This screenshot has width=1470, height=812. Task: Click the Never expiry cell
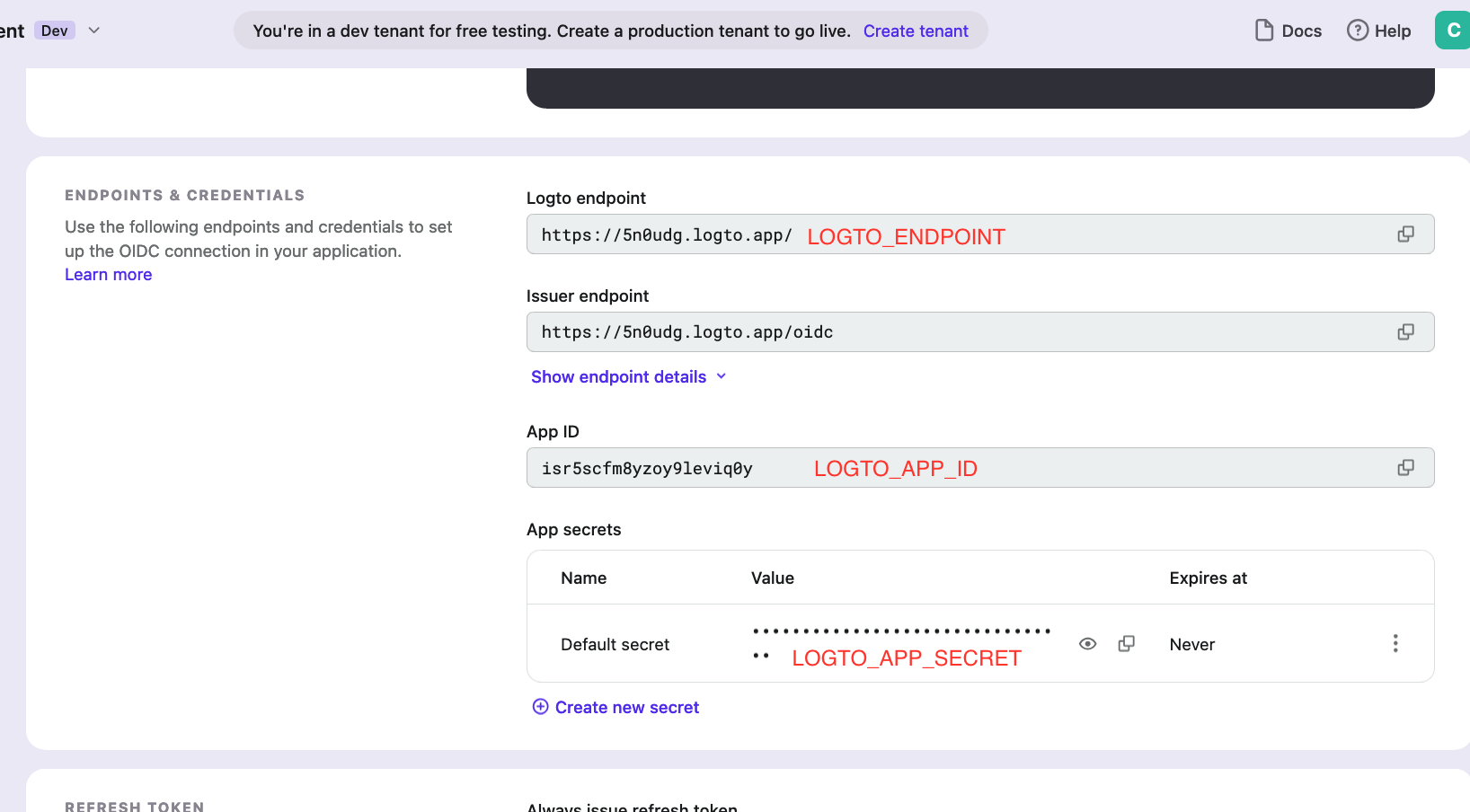point(1191,645)
